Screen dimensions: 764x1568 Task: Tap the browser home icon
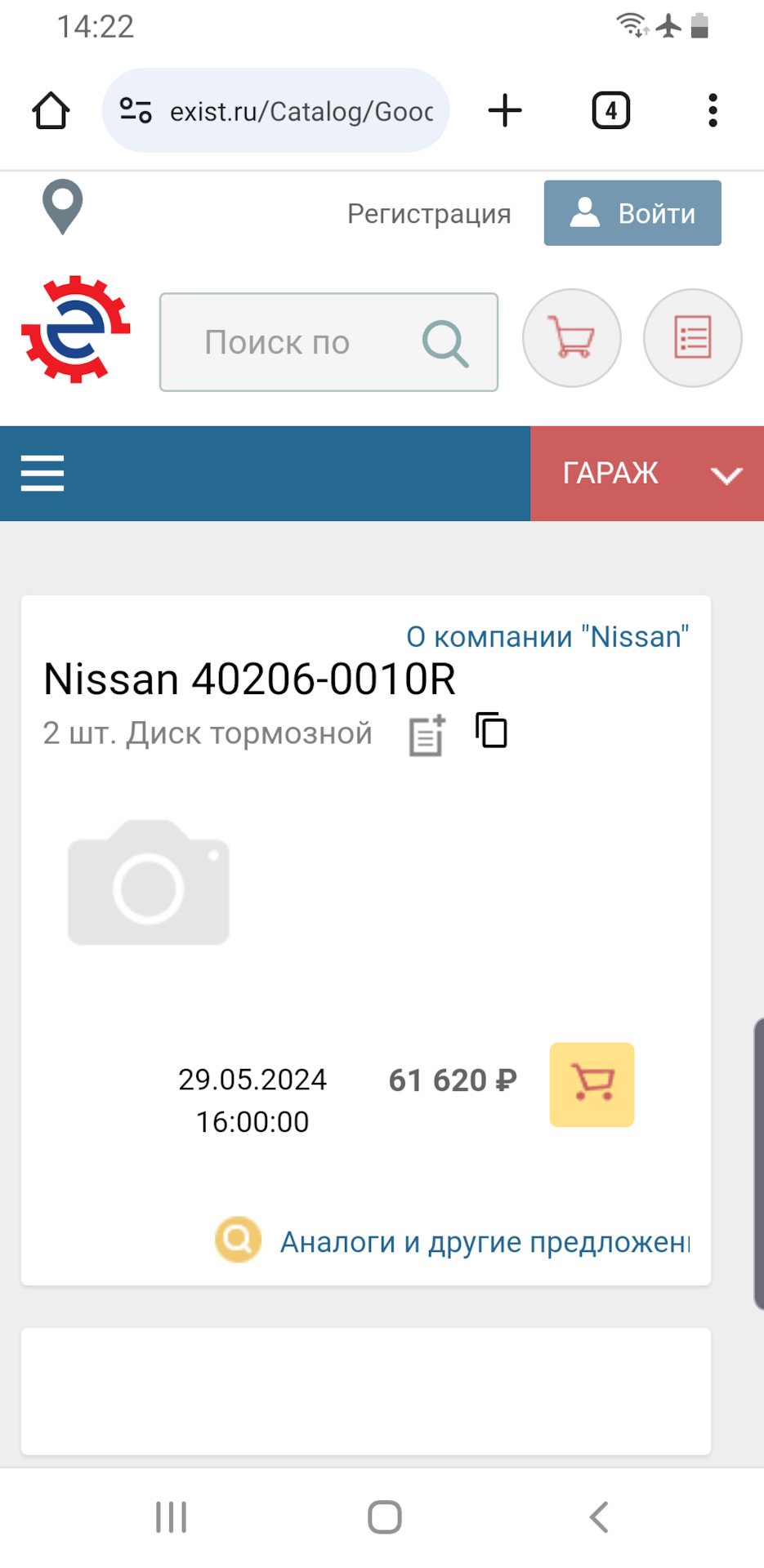(x=51, y=110)
